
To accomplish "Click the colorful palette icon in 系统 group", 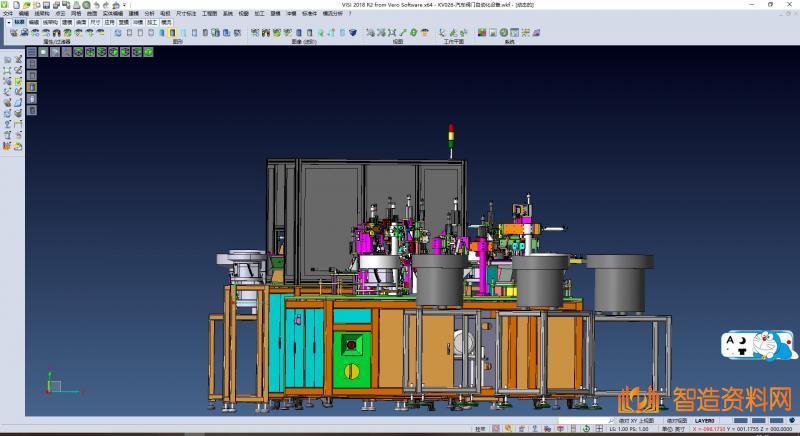I will (x=482, y=33).
